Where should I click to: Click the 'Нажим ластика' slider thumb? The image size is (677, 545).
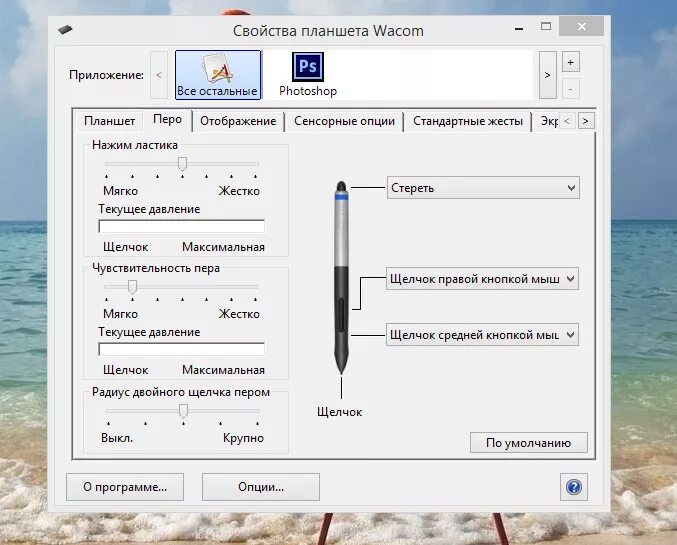click(182, 164)
